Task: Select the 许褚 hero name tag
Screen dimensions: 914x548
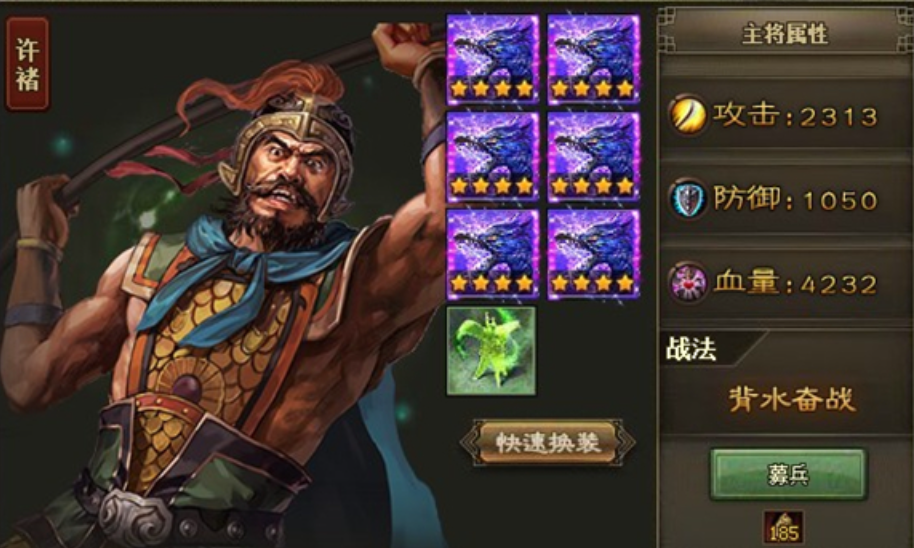Action: pos(27,64)
